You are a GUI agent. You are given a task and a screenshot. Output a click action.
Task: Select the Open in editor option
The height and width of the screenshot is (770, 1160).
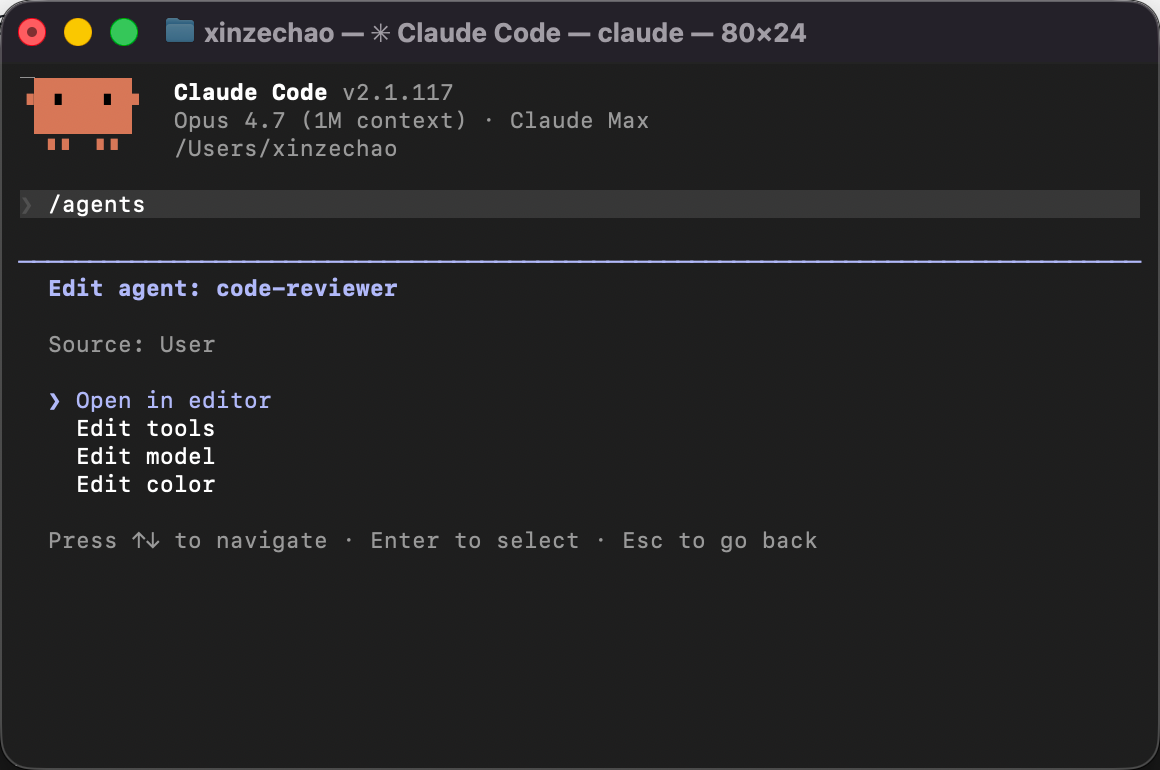point(174,401)
